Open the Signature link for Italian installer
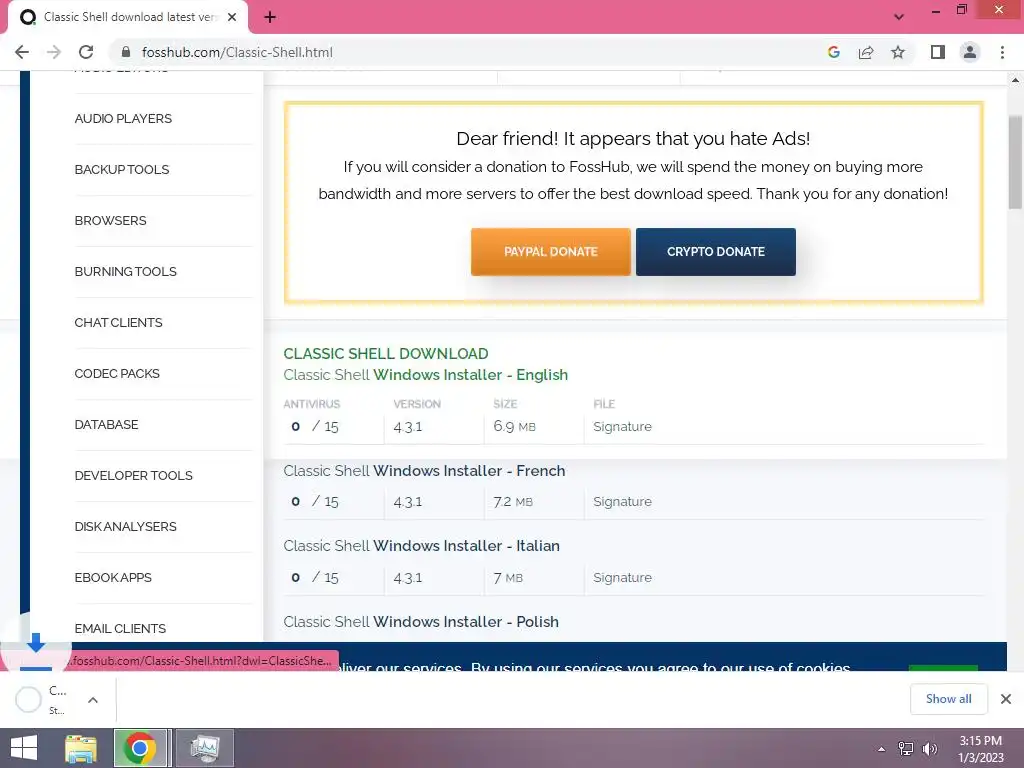1024x768 pixels. [622, 577]
